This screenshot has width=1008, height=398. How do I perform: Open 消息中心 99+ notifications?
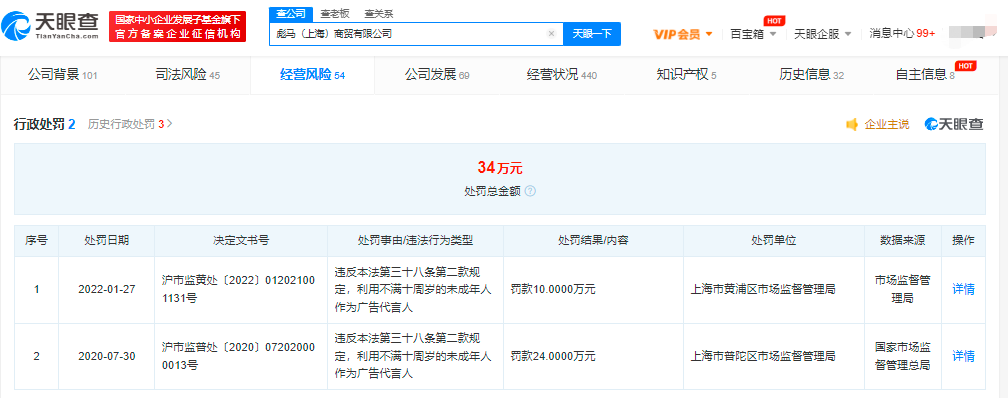click(x=902, y=34)
